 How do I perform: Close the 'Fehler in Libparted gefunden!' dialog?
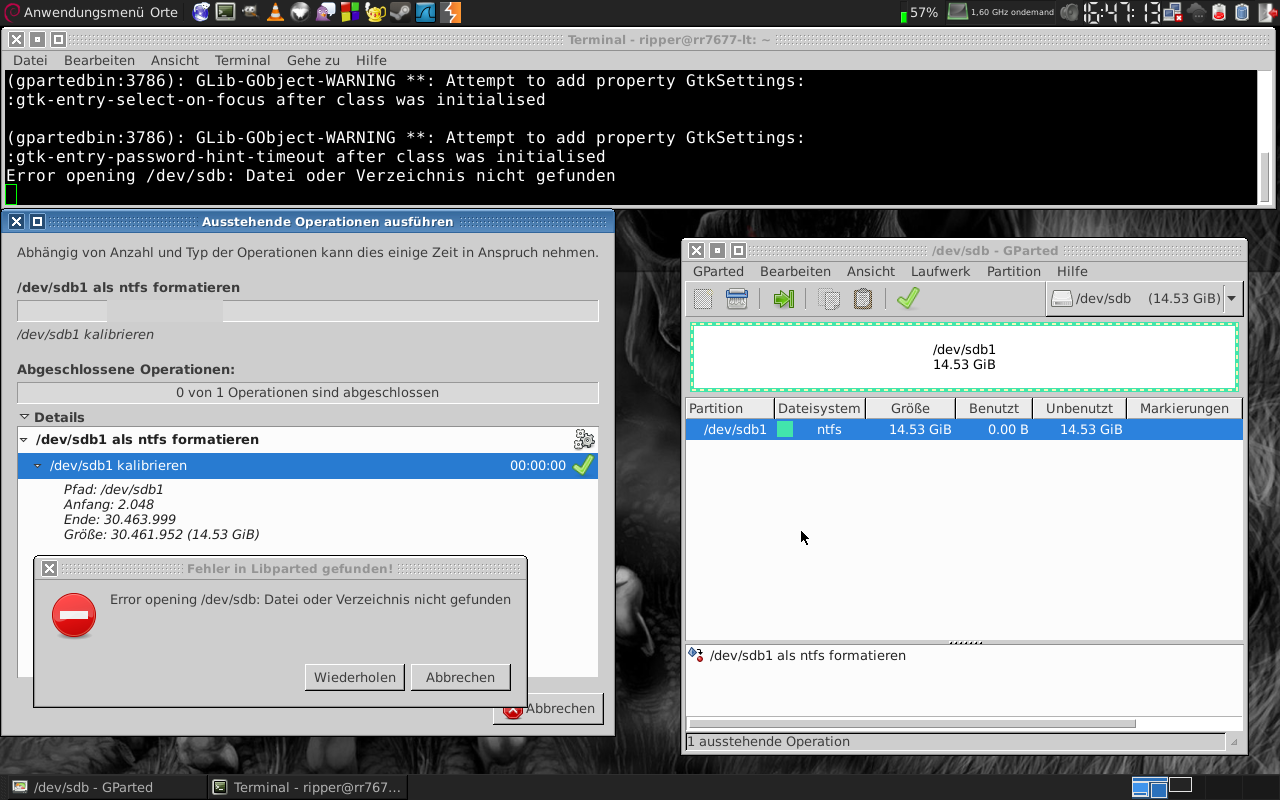coord(49,568)
